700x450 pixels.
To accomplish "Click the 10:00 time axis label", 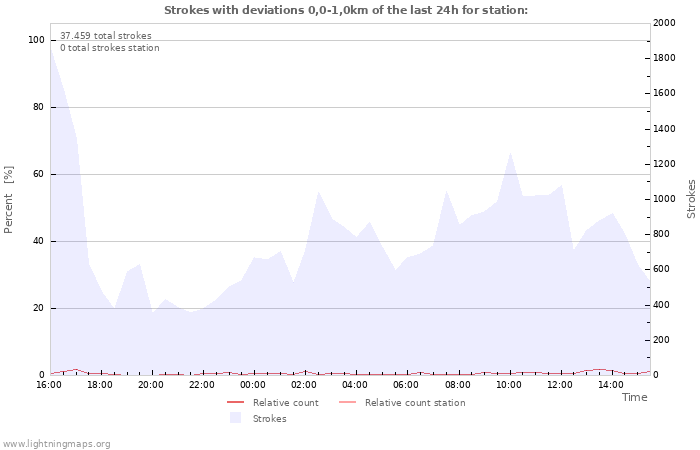I will (509, 384).
